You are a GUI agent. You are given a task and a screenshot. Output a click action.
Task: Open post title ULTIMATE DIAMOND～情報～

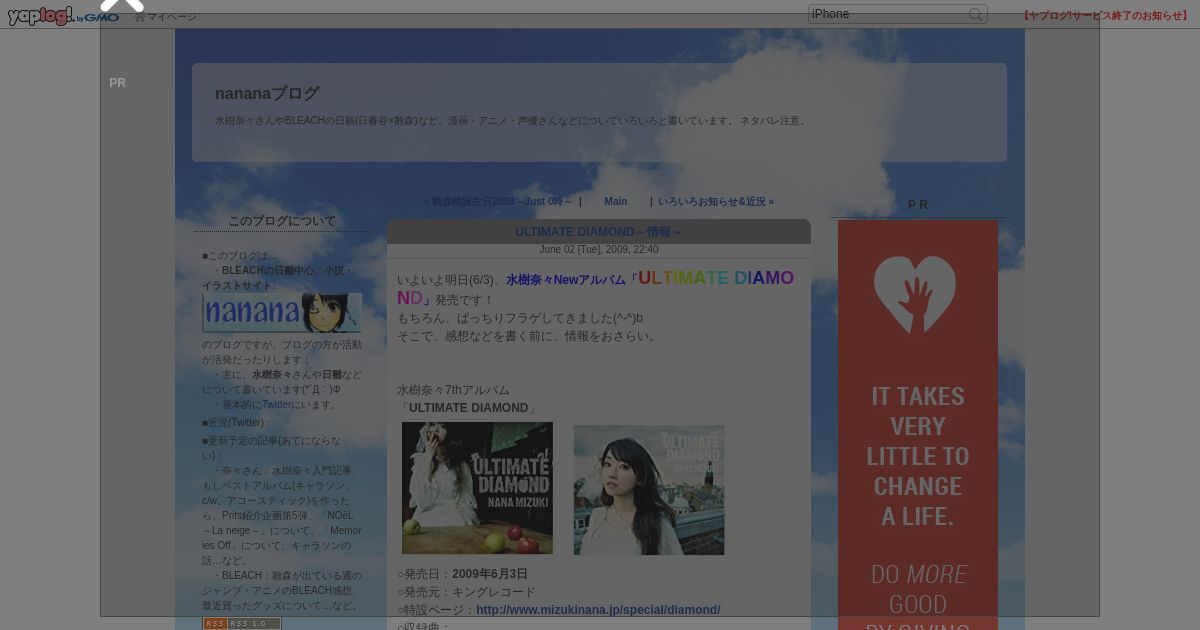(x=599, y=231)
